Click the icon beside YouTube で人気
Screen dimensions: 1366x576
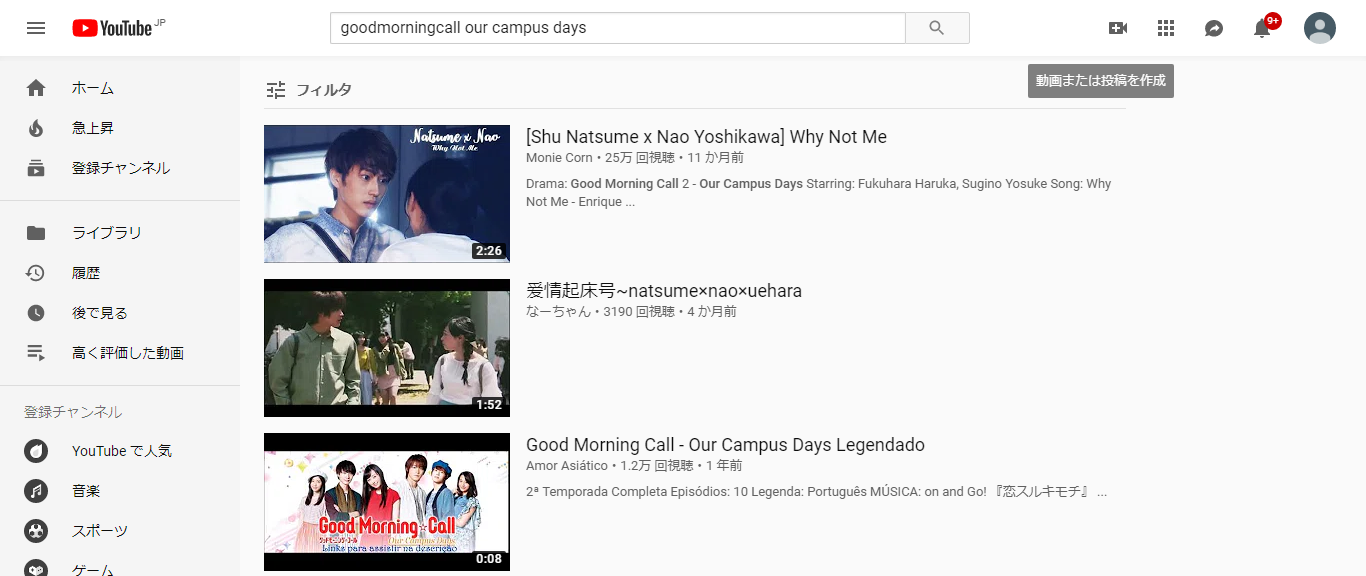(x=36, y=451)
